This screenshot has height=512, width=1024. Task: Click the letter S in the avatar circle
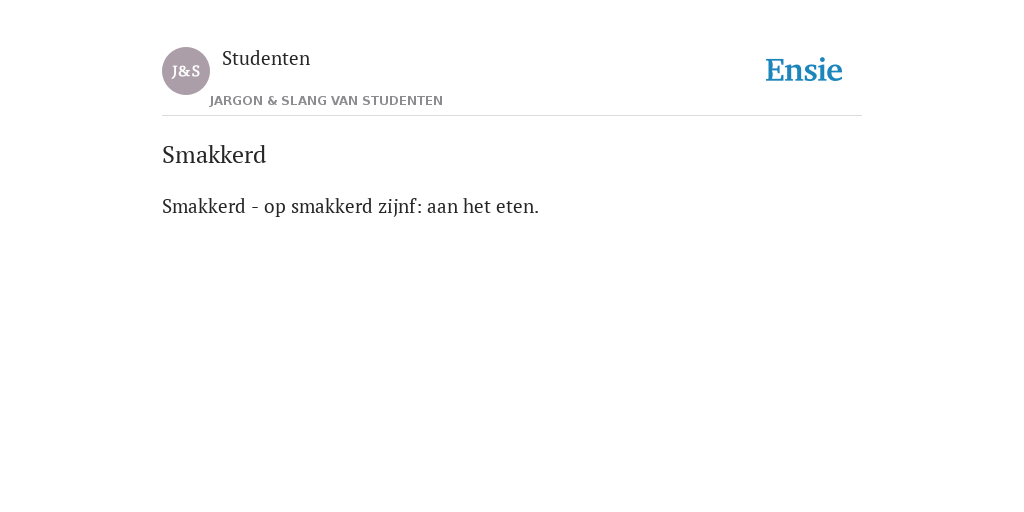tap(196, 72)
